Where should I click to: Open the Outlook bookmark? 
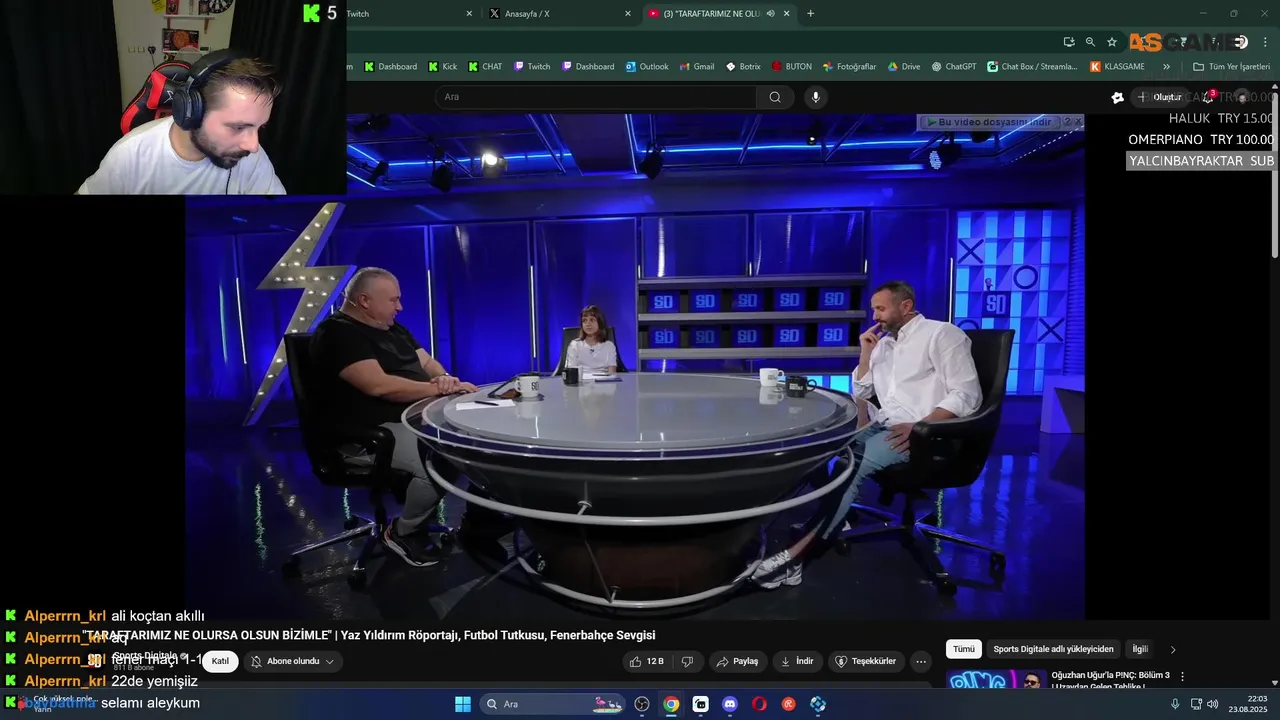647,67
